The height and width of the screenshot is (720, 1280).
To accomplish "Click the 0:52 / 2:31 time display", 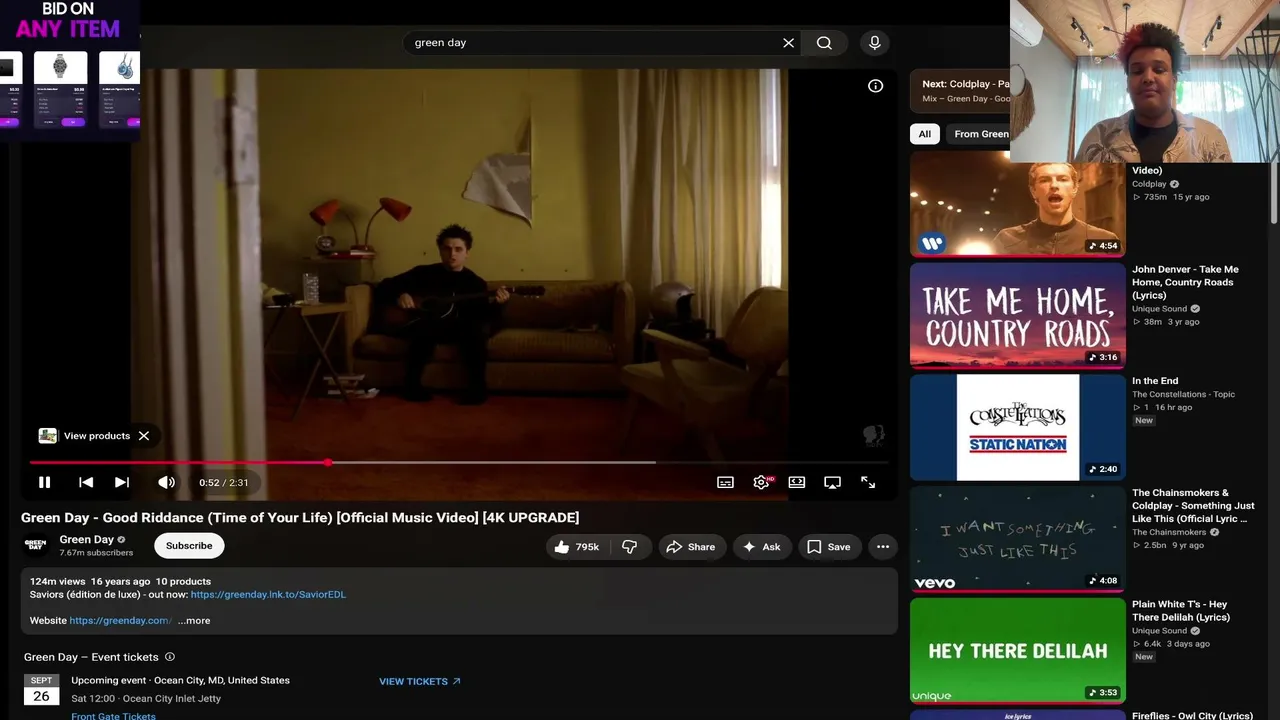I will pos(224,482).
